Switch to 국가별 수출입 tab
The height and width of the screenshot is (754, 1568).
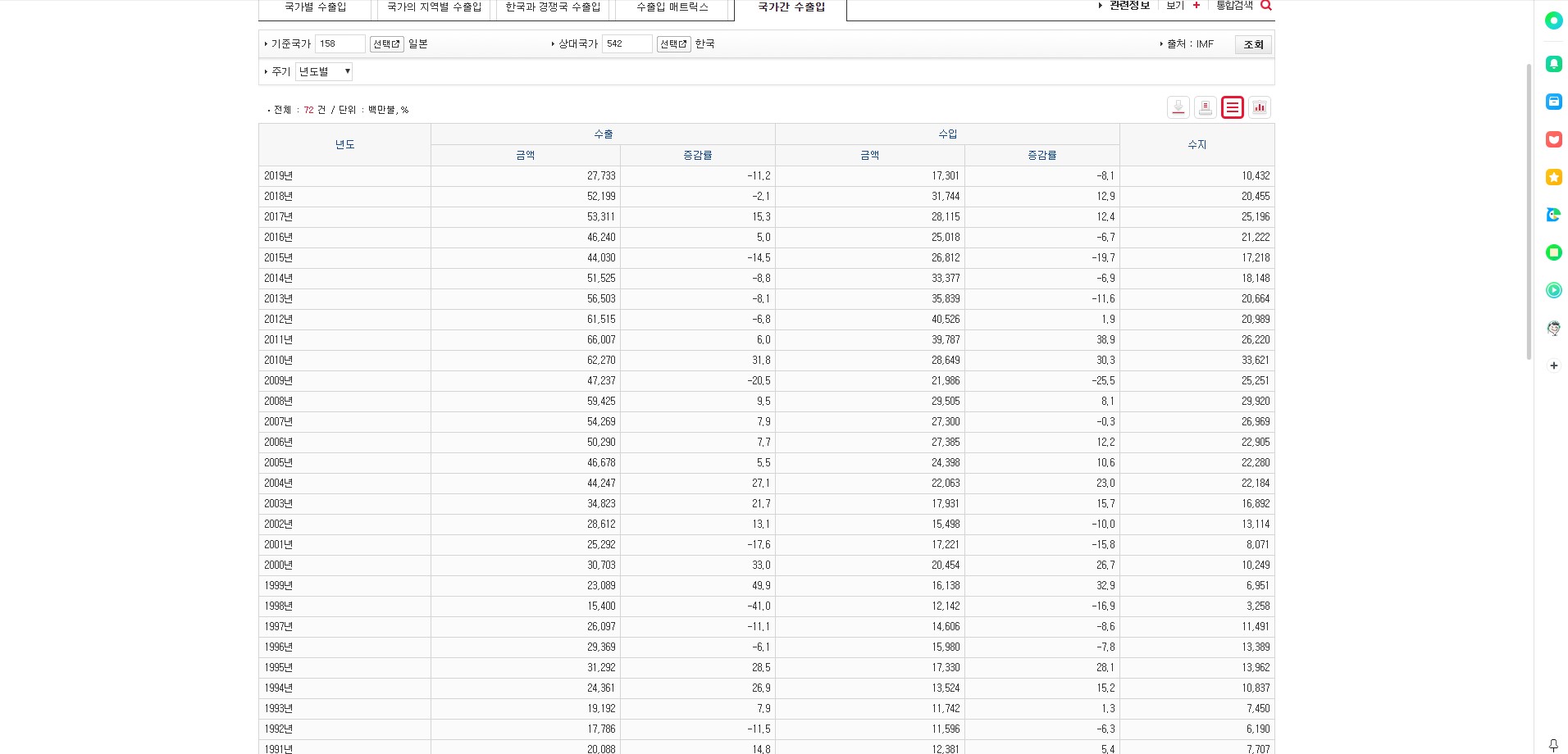315,7
